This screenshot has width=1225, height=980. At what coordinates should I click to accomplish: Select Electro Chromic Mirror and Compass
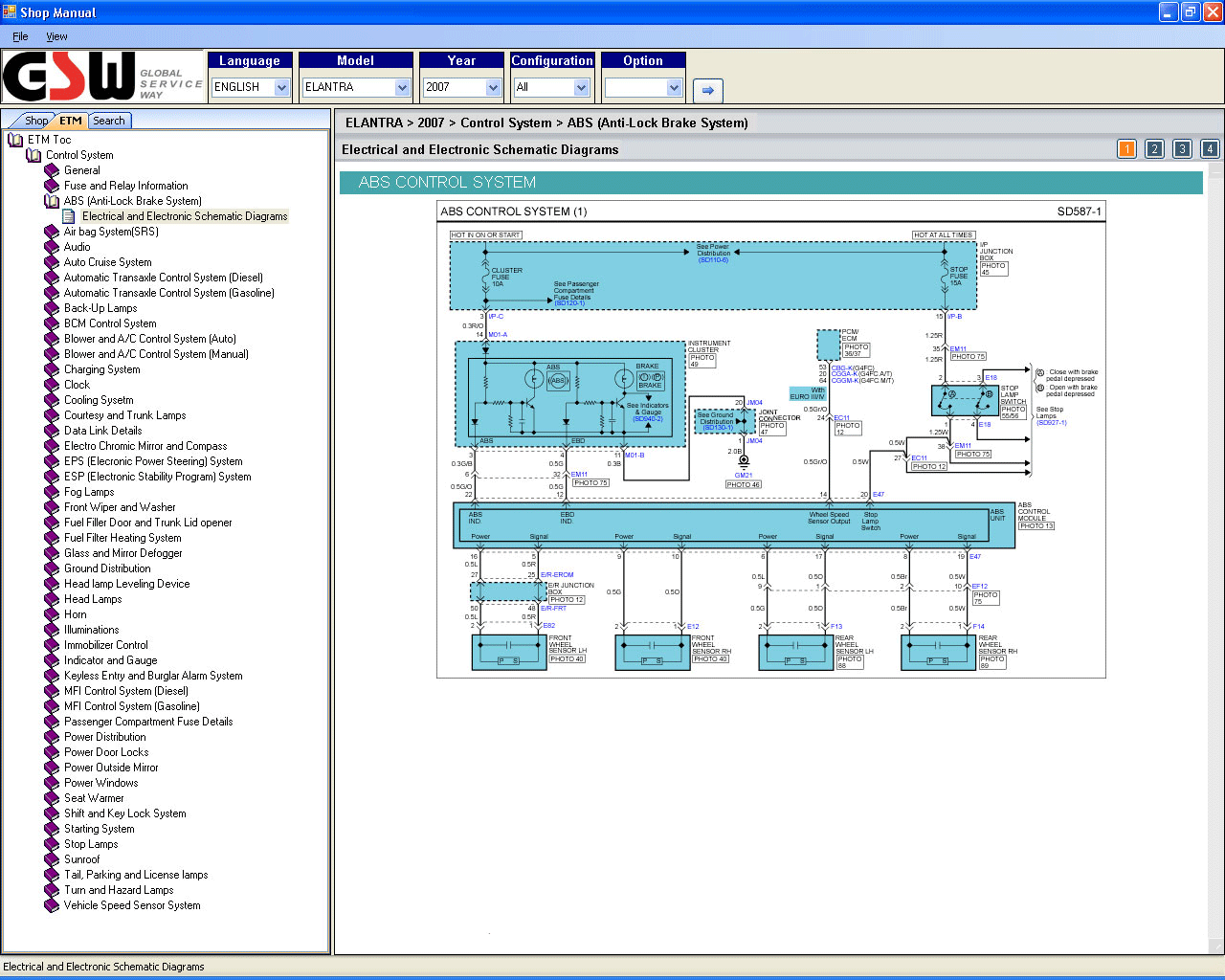click(x=145, y=446)
